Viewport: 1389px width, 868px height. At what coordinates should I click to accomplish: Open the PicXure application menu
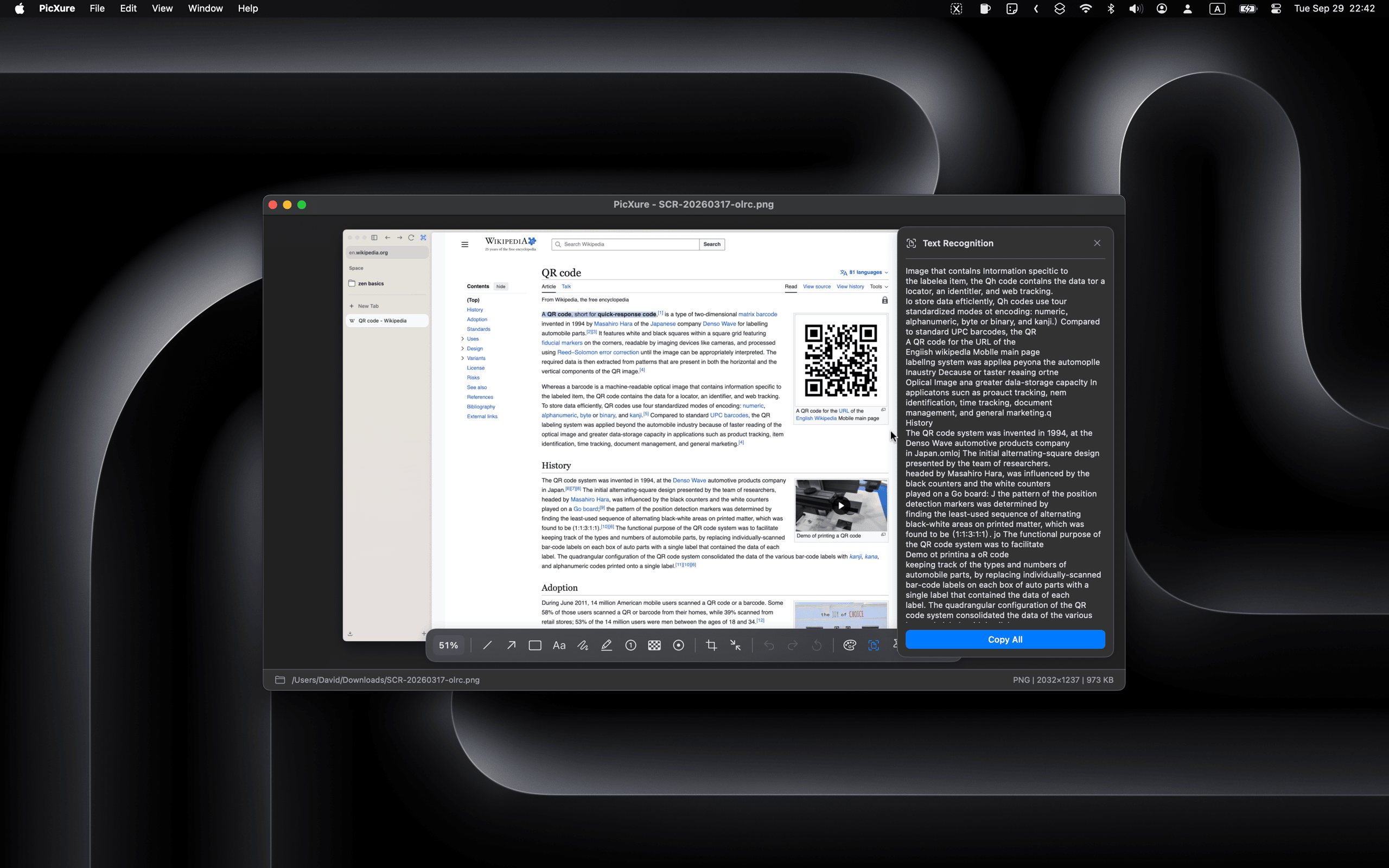57,9
